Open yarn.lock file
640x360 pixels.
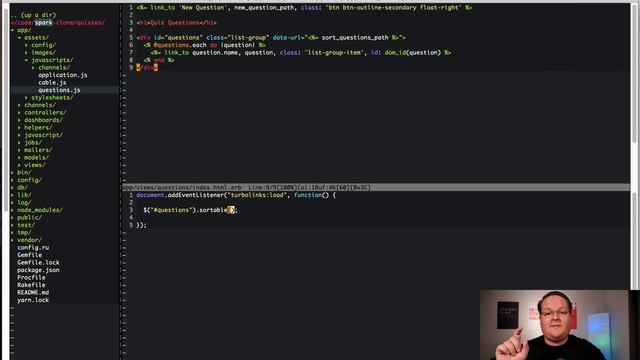coord(33,300)
